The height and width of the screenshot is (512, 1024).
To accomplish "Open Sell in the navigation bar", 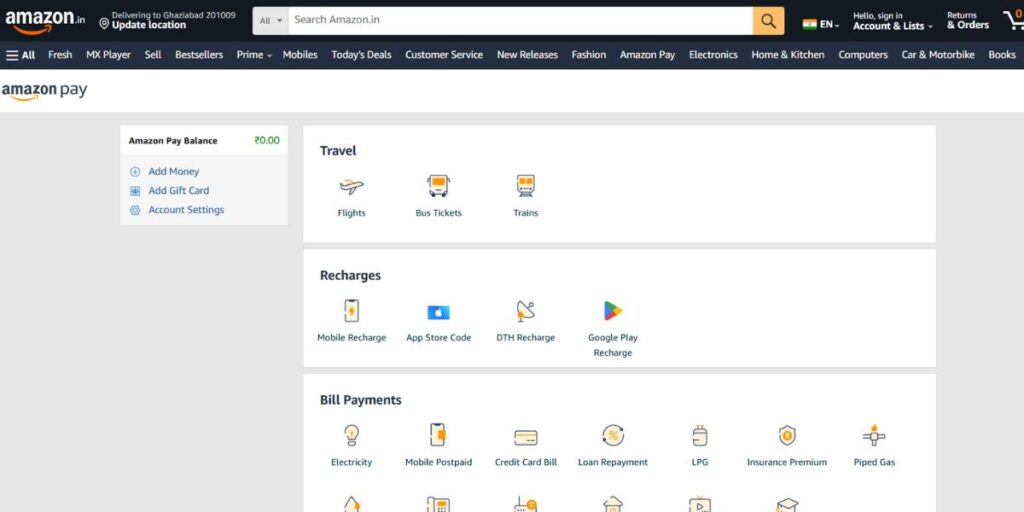I will click(153, 55).
